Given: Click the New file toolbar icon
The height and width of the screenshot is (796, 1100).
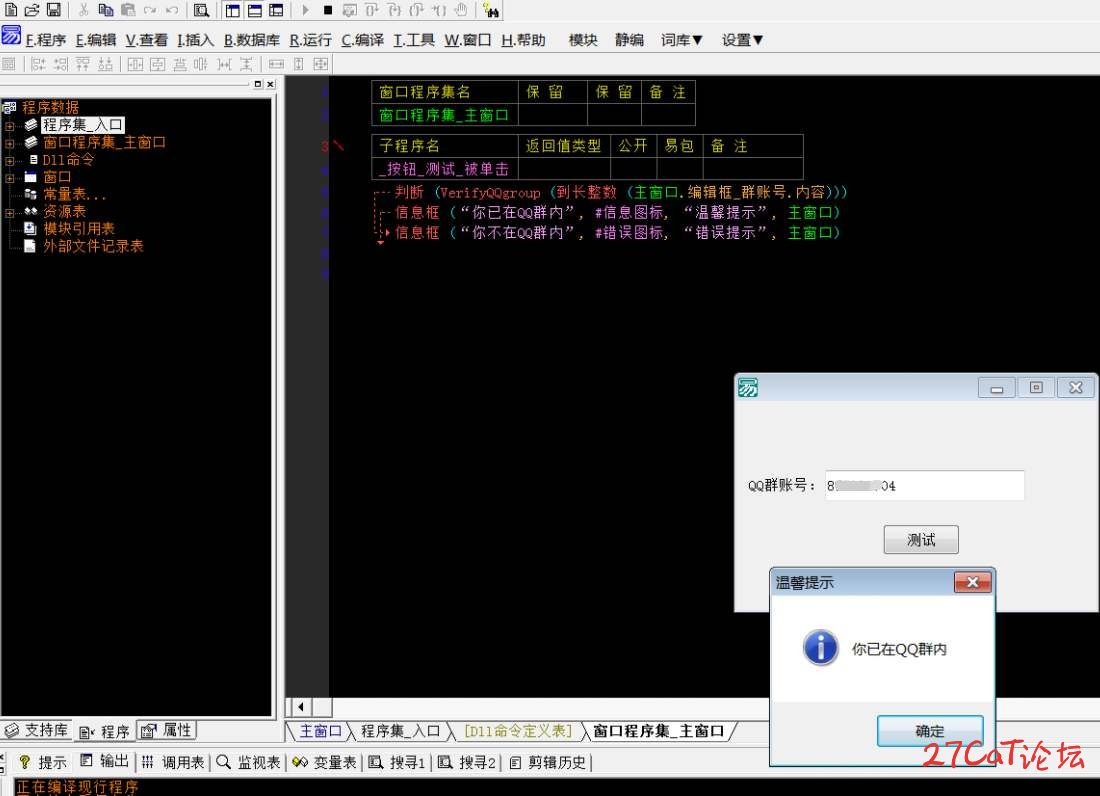Looking at the screenshot, I should [x=11, y=10].
